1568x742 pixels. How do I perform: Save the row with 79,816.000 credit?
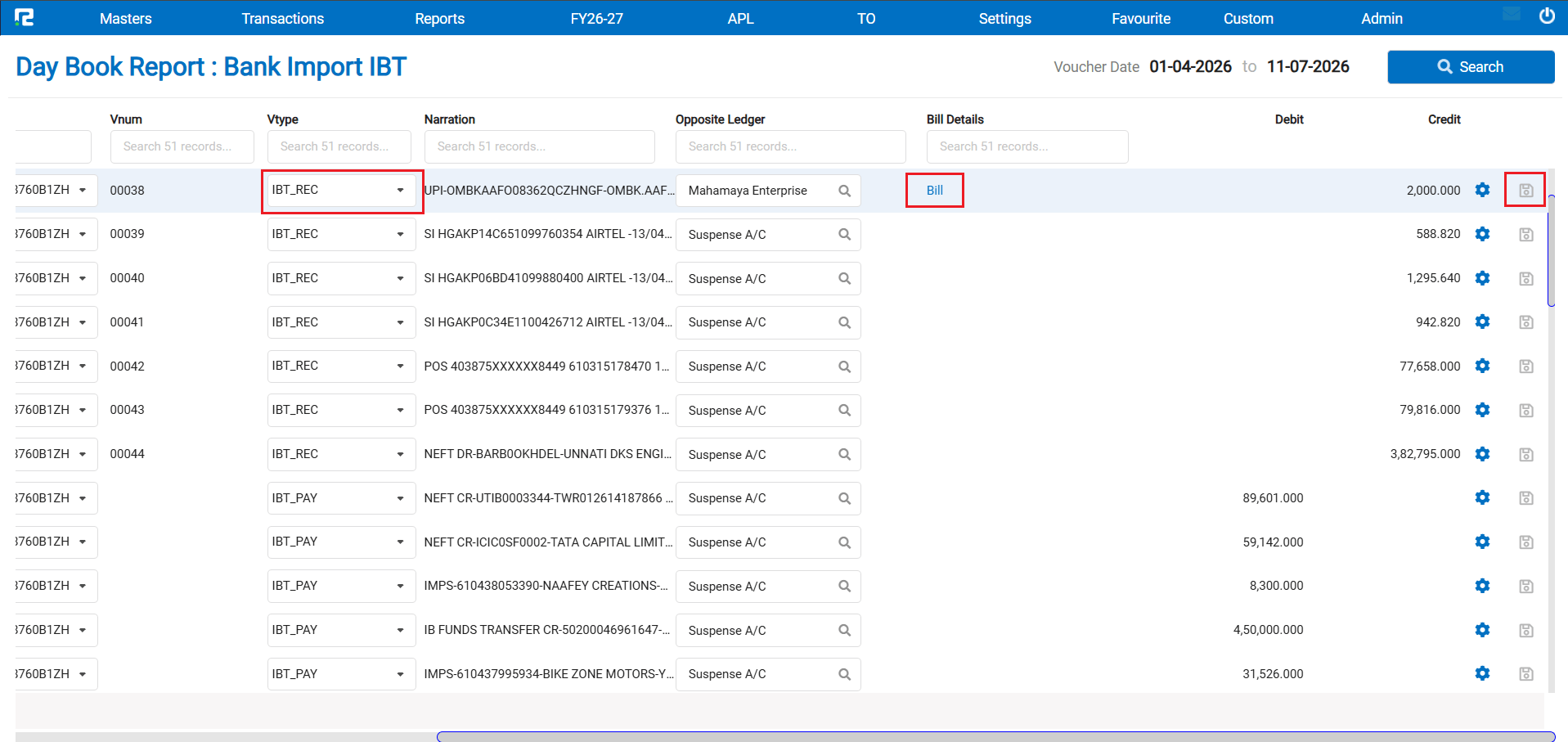point(1525,410)
